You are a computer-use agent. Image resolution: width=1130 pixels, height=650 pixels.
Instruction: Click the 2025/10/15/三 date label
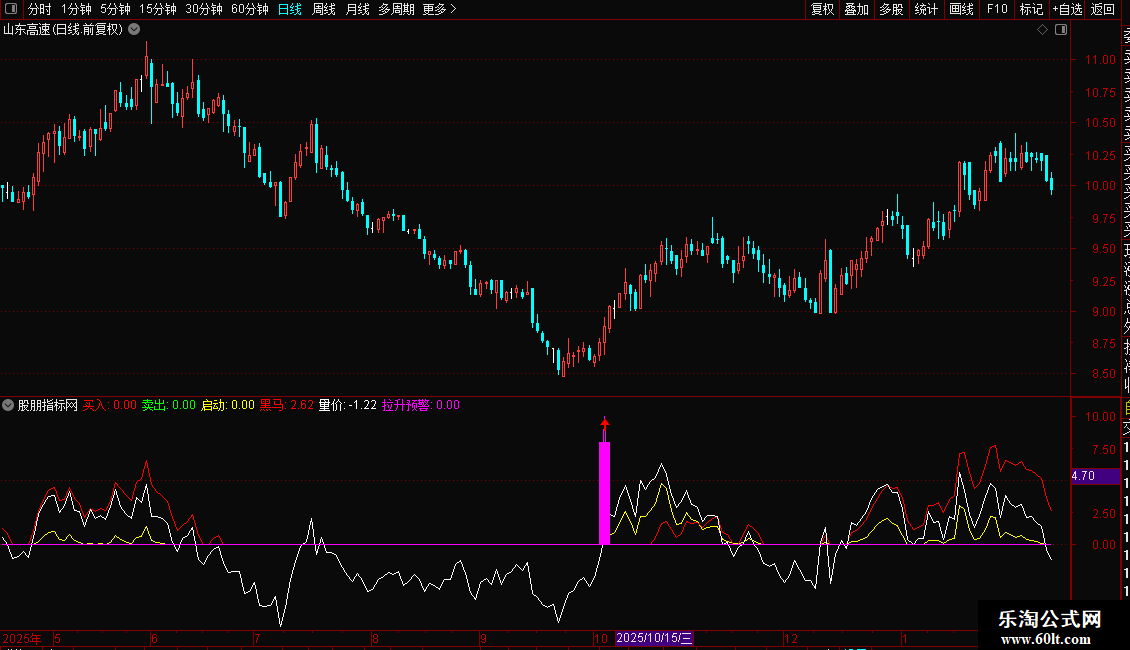654,638
